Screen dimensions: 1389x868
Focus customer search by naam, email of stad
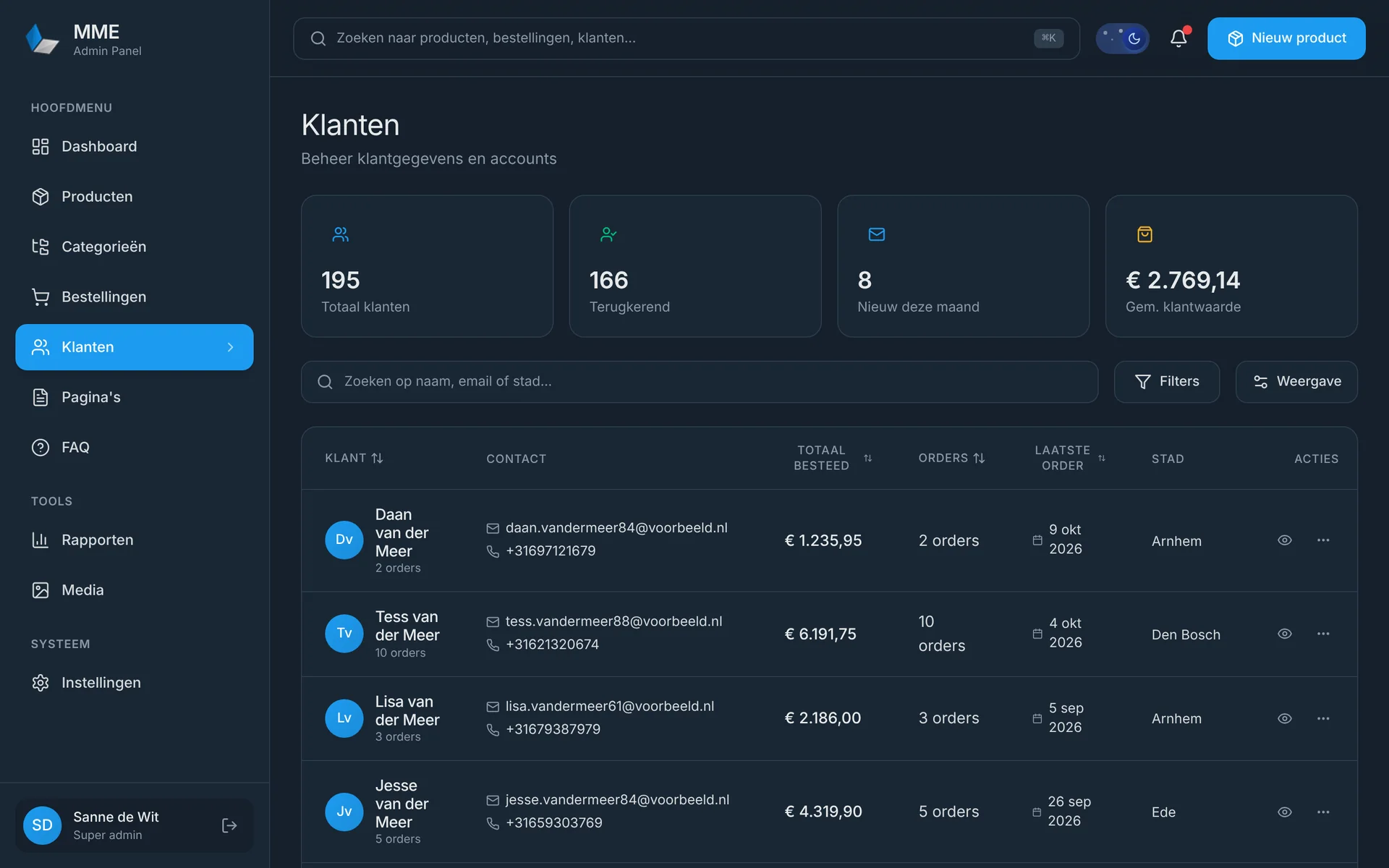(x=699, y=382)
